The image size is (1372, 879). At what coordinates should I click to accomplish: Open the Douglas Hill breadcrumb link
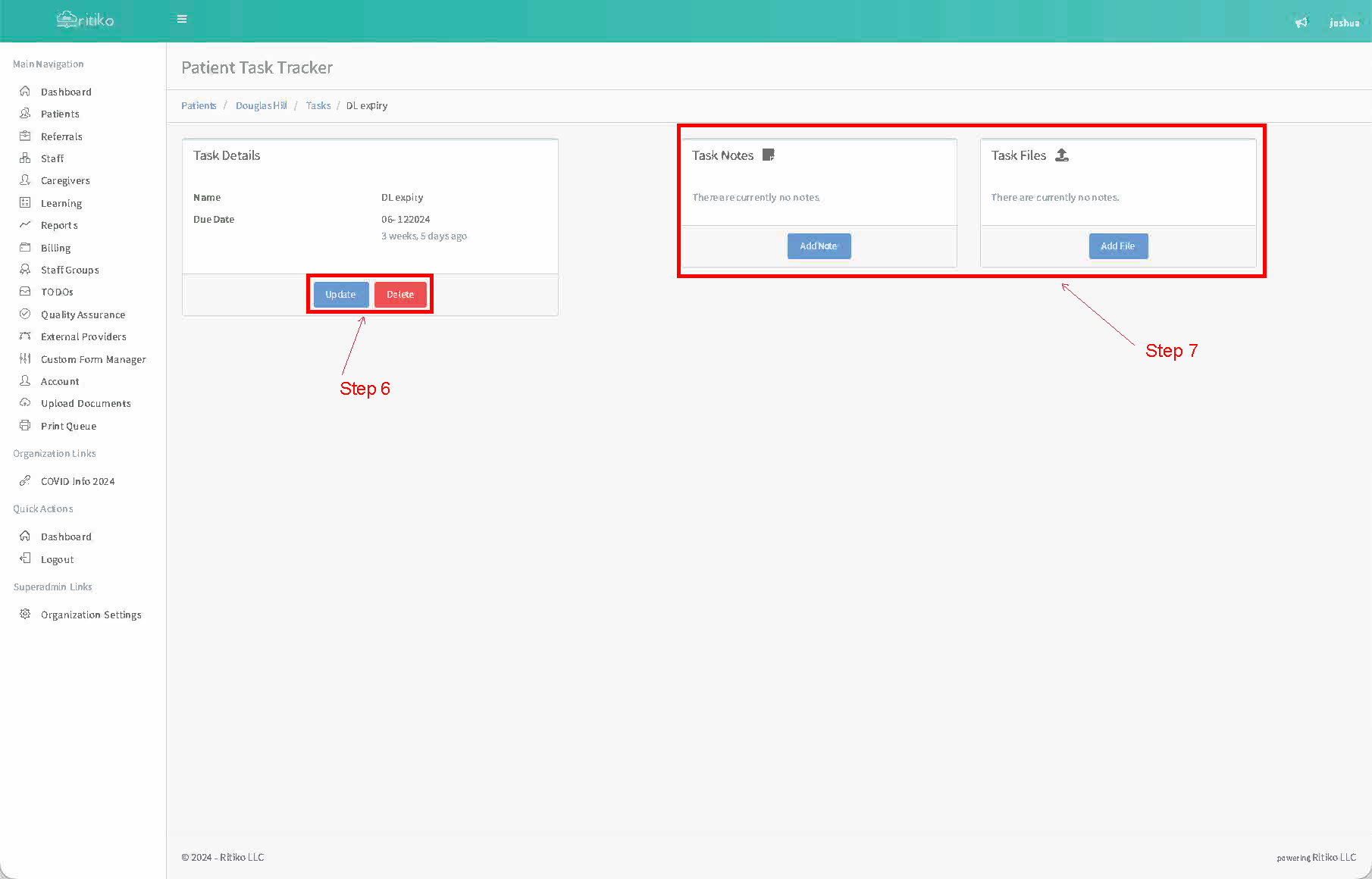click(x=261, y=105)
